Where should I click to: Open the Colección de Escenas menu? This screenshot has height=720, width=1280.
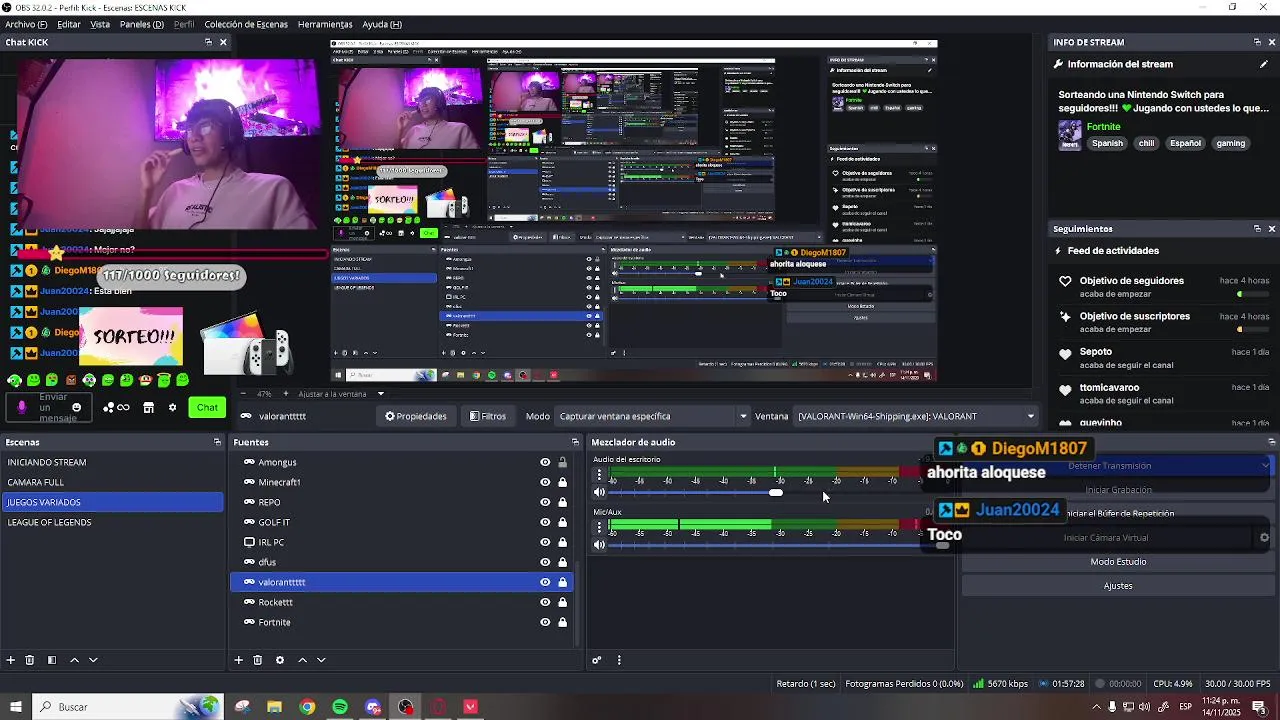(246, 24)
